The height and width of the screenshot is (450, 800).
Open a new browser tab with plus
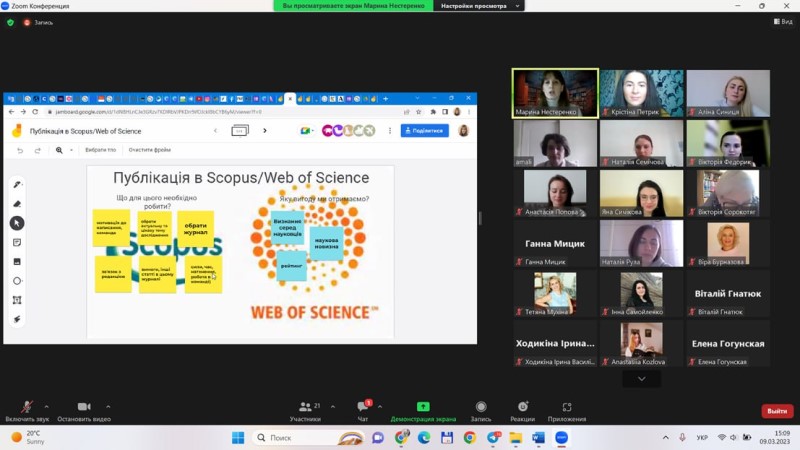(x=386, y=98)
